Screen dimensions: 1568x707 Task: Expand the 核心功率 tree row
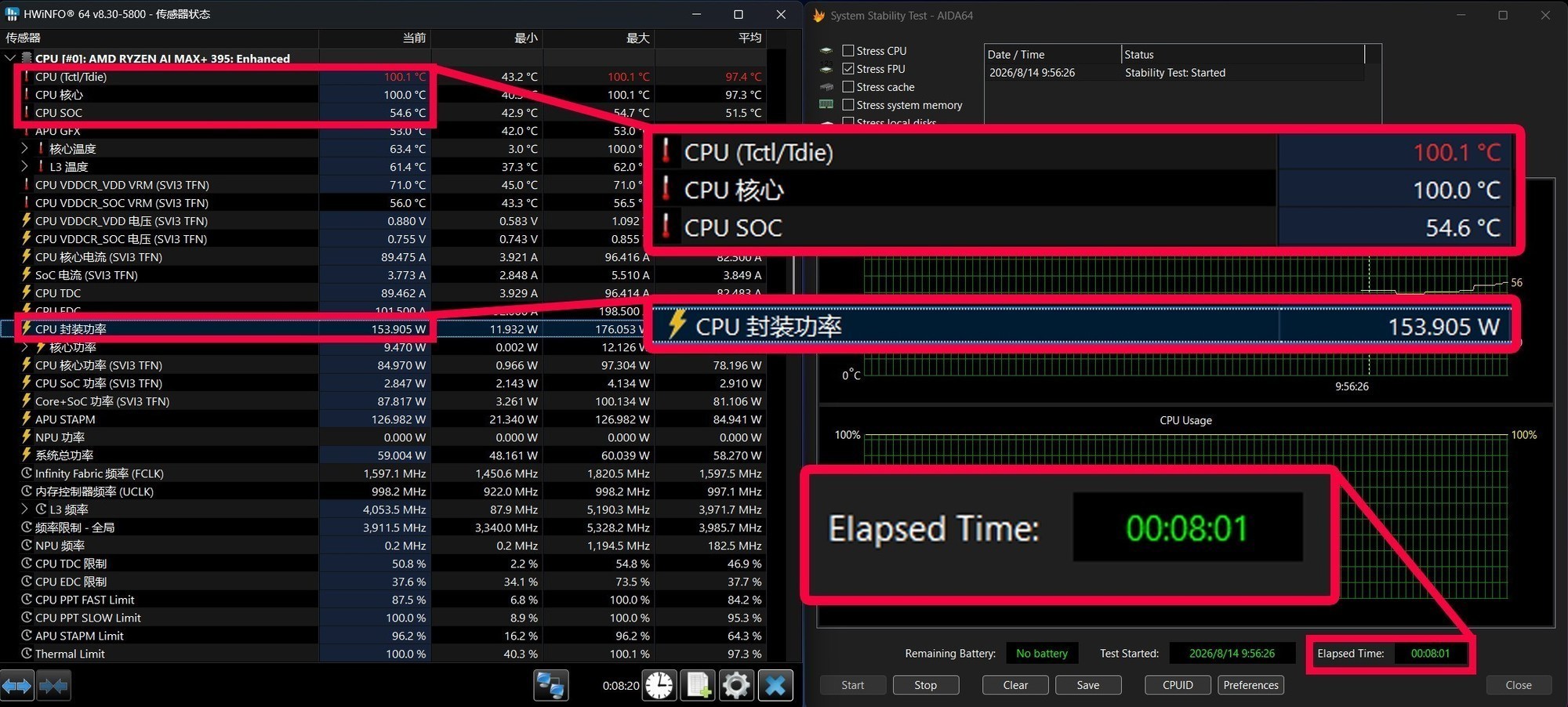(25, 347)
